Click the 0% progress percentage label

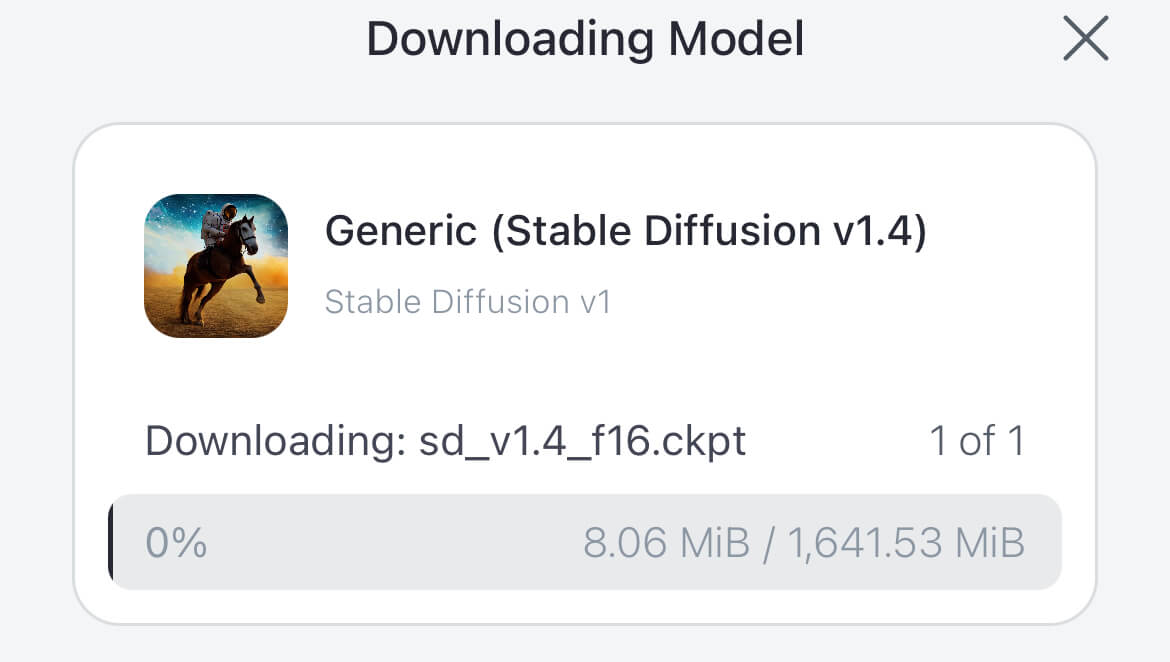pos(176,543)
